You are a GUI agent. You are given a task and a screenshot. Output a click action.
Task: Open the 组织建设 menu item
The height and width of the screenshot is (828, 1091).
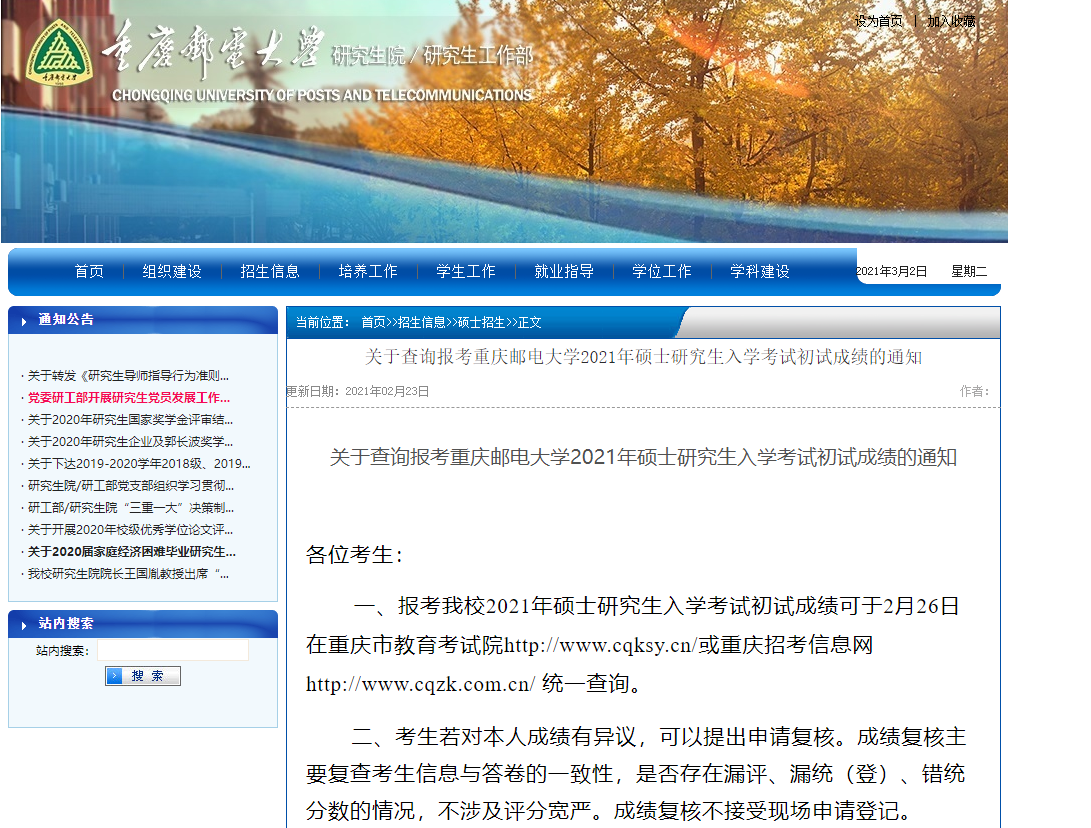172,271
